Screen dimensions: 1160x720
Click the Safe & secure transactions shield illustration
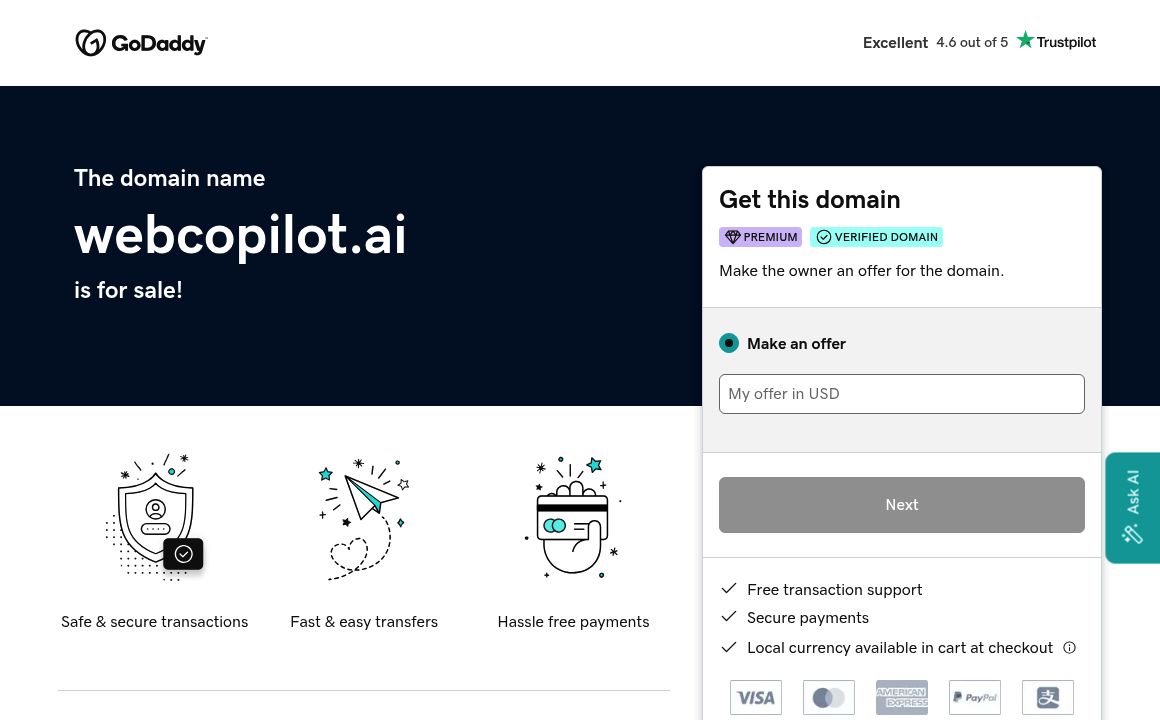(154, 517)
